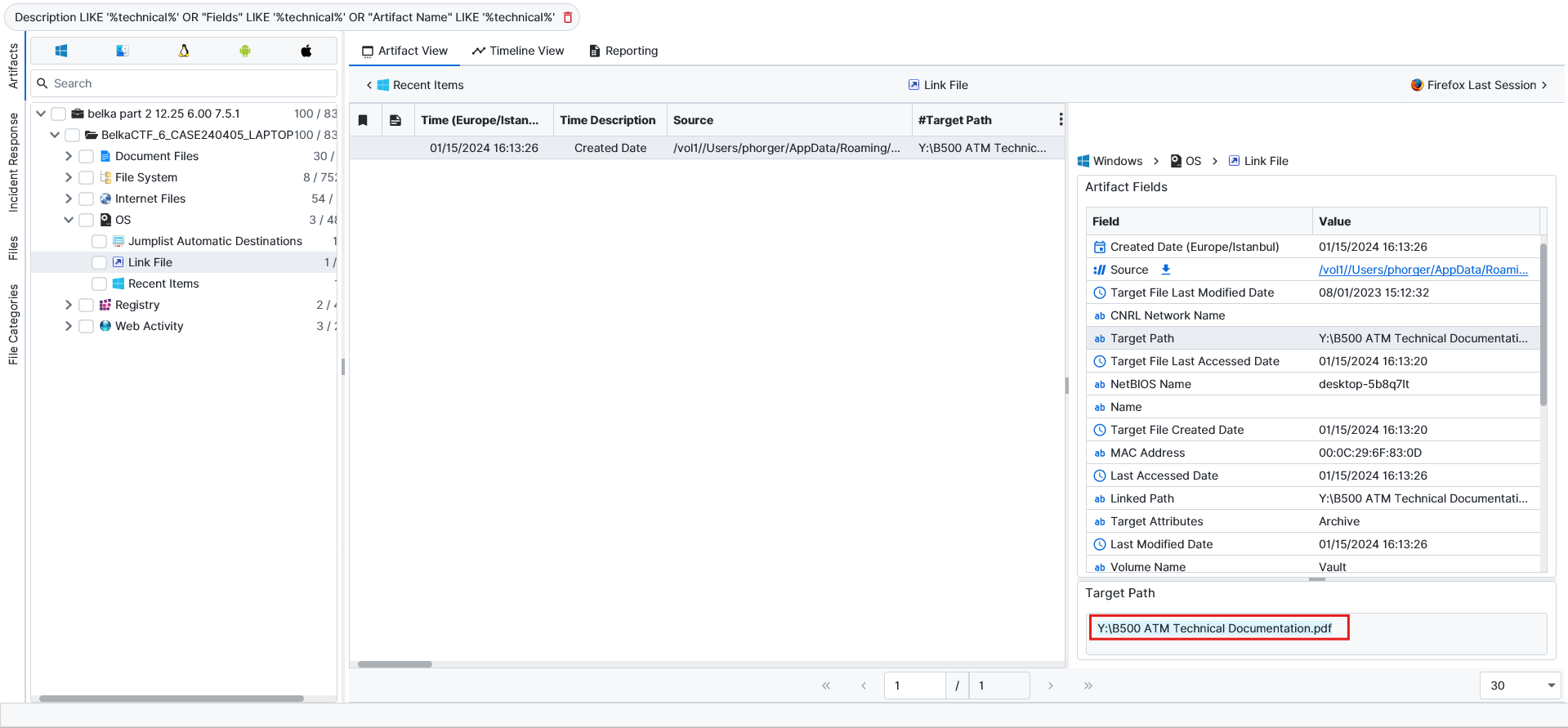The image size is (1568, 728).
Task: Click the horizontal scrollbar under the results table
Action: tap(395, 664)
